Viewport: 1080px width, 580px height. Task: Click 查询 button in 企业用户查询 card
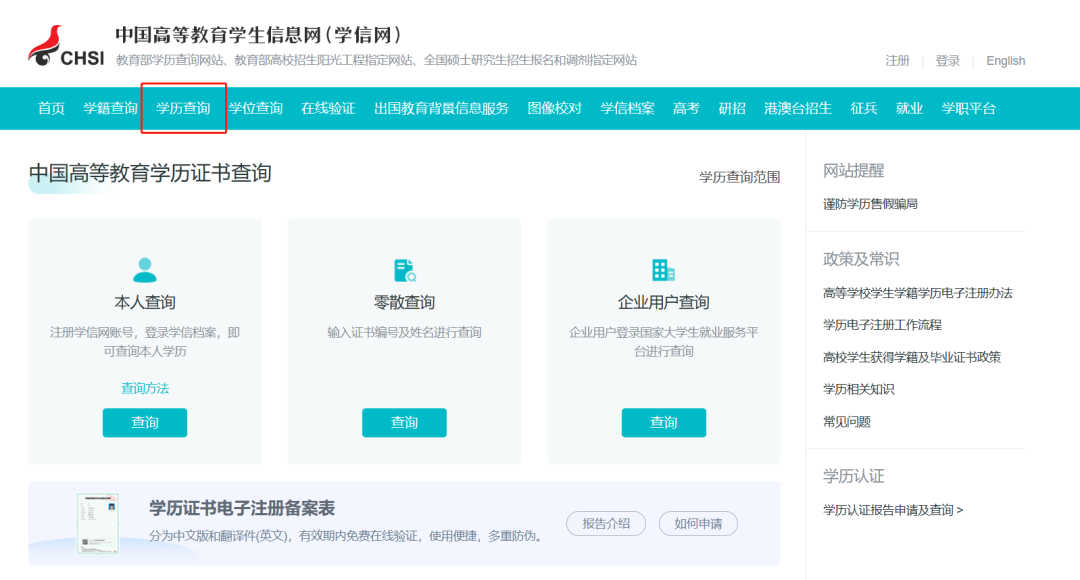pos(663,422)
